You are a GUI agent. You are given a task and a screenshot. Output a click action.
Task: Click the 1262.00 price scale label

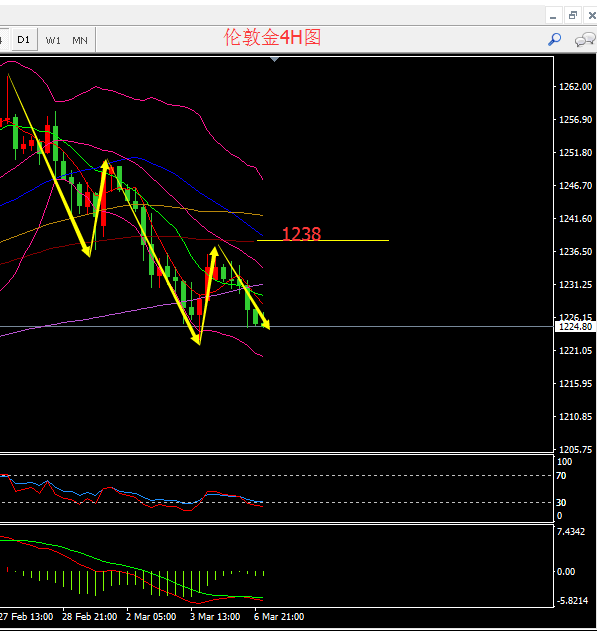[x=575, y=87]
